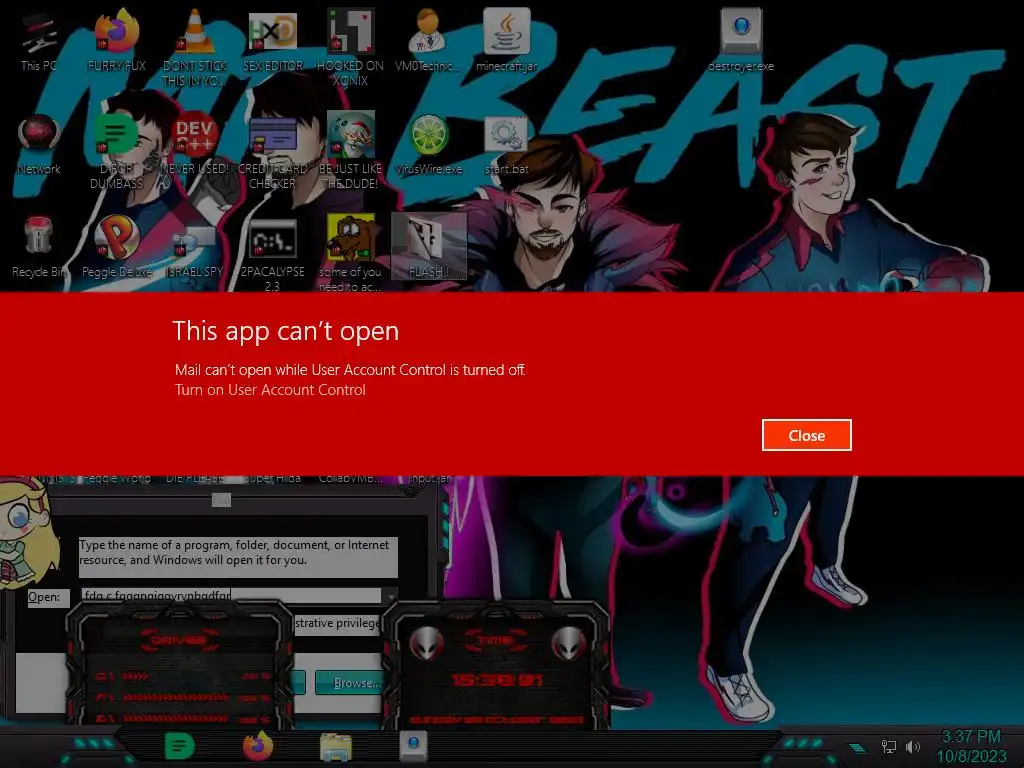
Task: Click the destroyer app taskbar icon
Action: click(x=414, y=746)
